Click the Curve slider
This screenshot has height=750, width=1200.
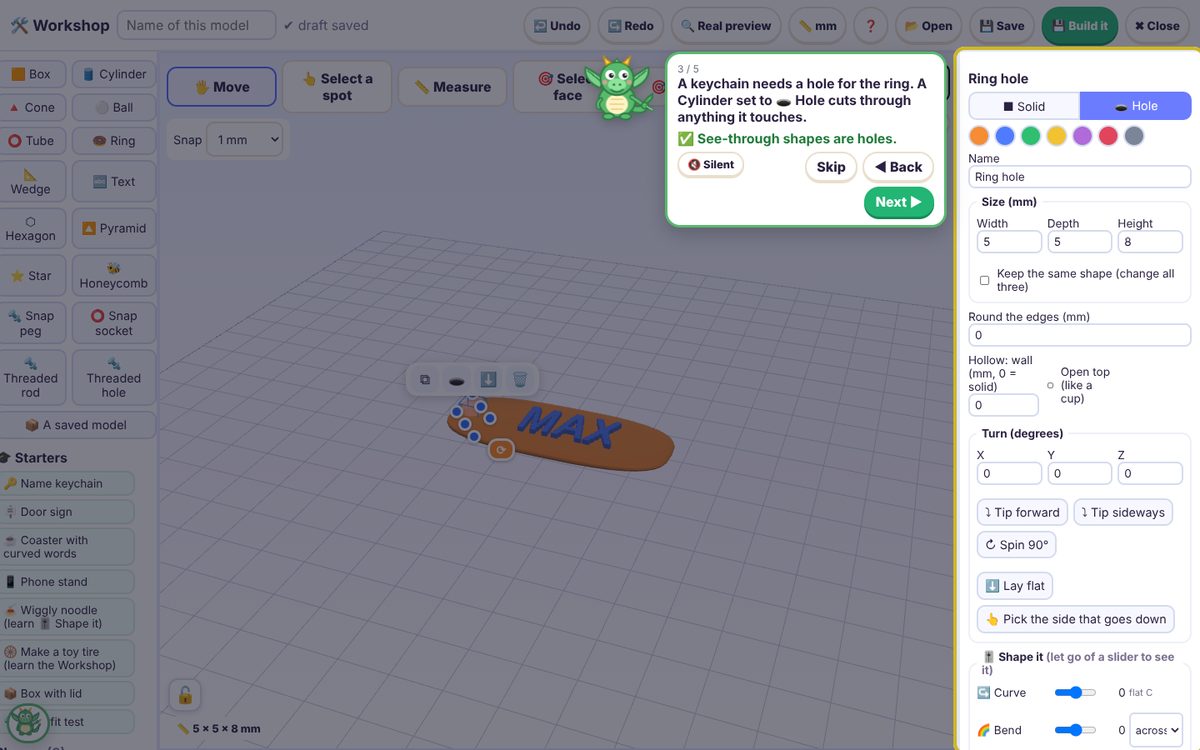1076,692
